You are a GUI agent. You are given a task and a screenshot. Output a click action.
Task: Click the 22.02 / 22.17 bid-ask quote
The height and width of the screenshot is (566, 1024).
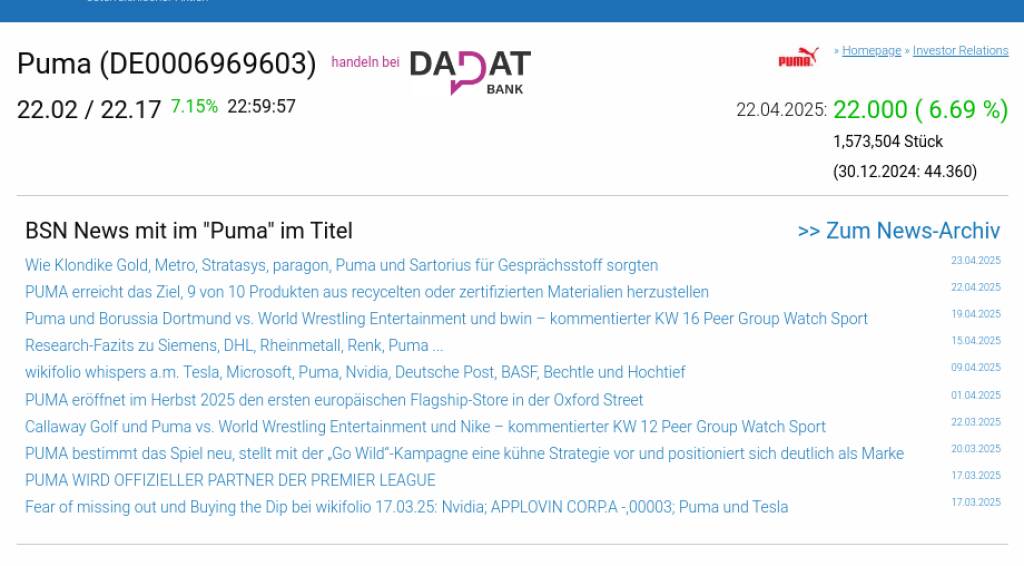pos(89,109)
